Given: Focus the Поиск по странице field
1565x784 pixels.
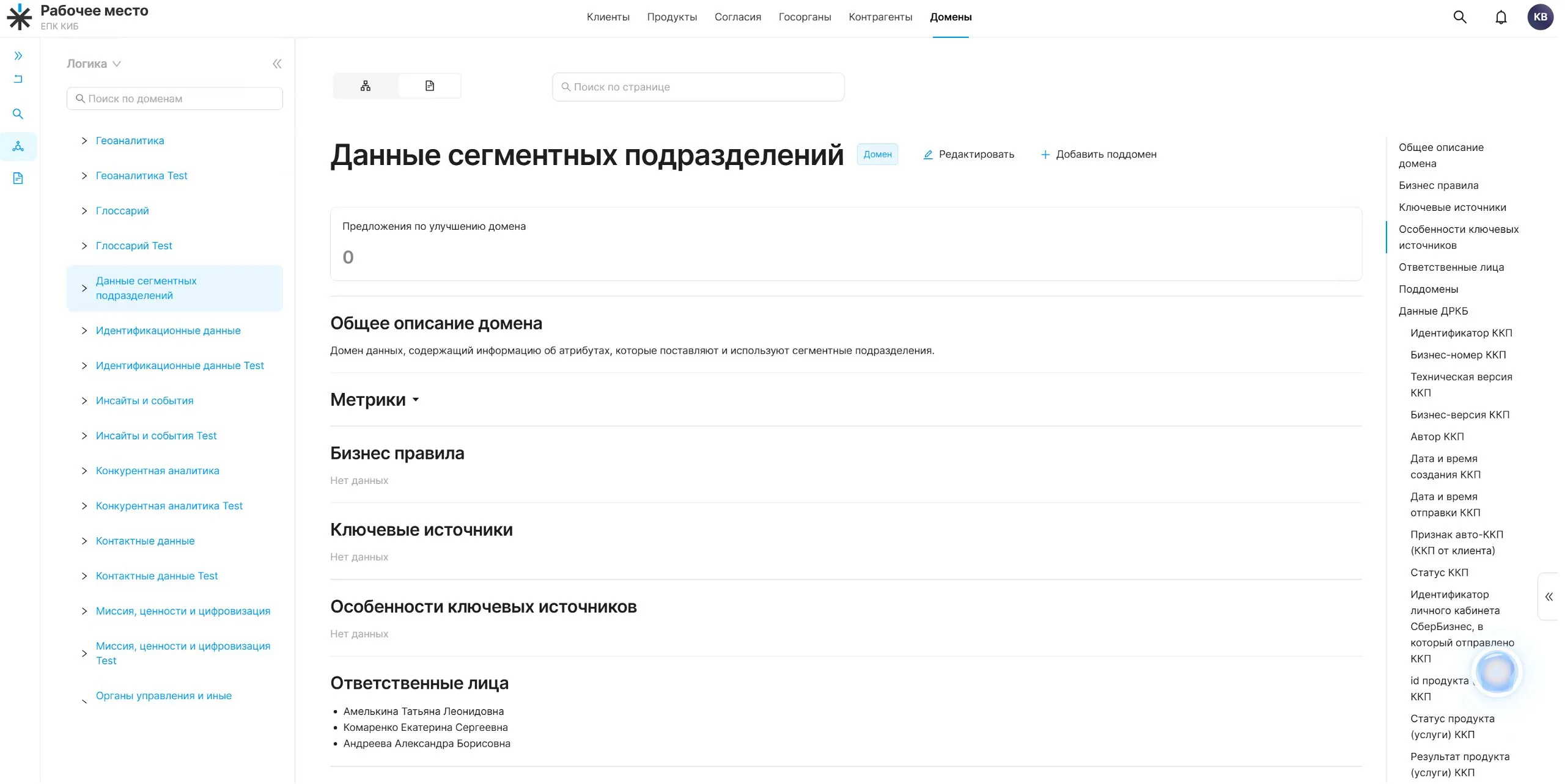Looking at the screenshot, I should [698, 87].
